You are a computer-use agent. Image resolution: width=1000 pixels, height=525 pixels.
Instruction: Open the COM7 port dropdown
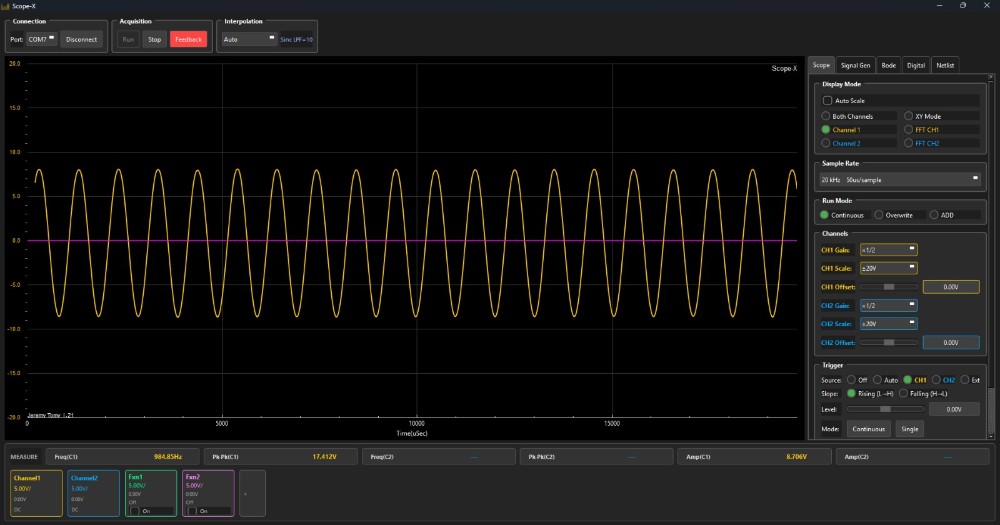tap(41, 40)
